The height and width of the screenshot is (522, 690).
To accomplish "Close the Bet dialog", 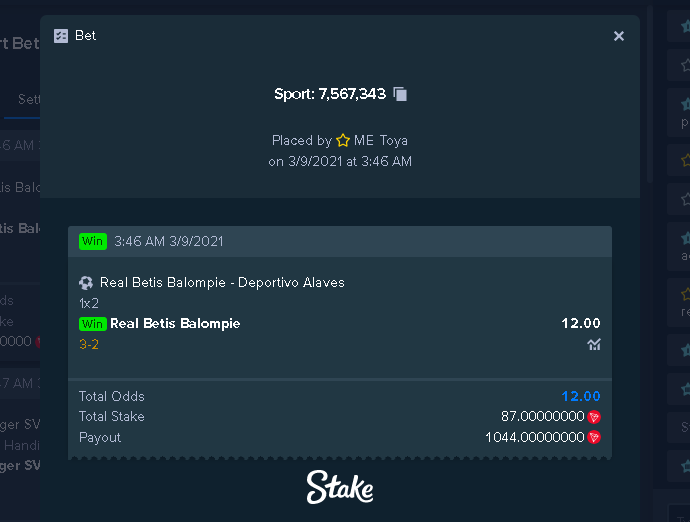I will (619, 36).
